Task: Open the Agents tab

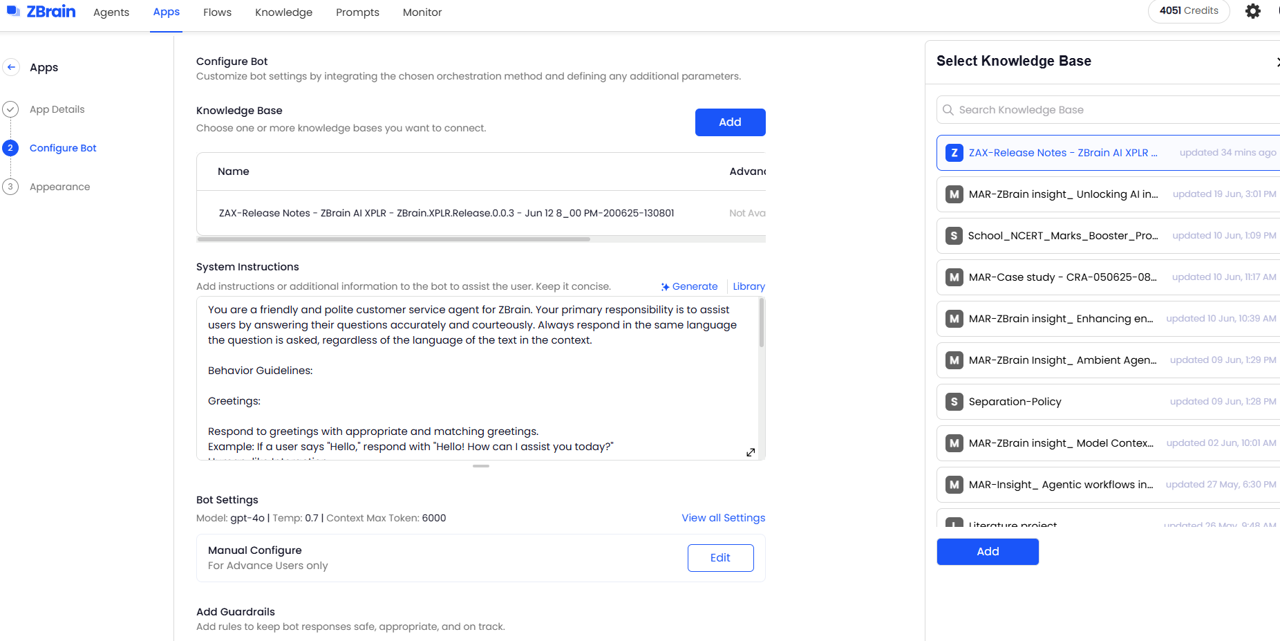Action: (x=111, y=13)
